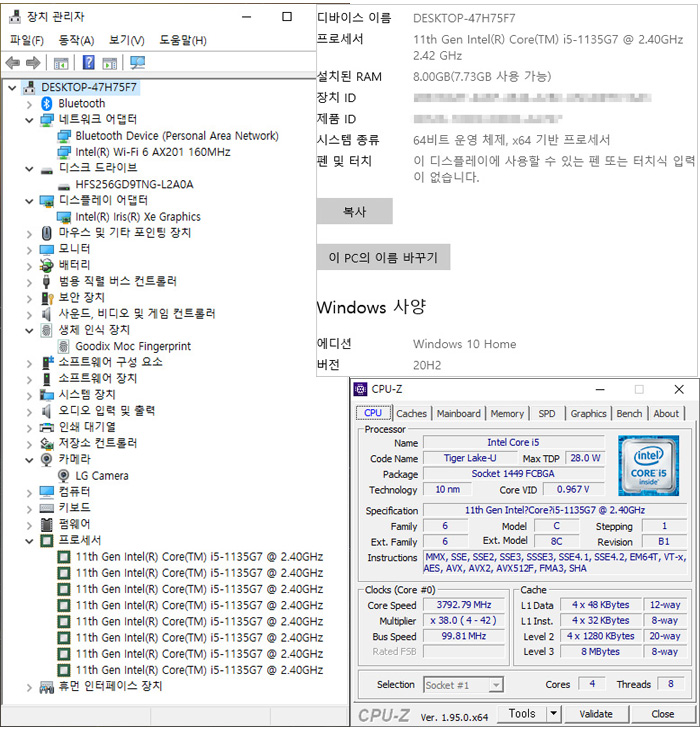700x730 pixels.
Task: Collapse the 디스크 드라이브 node
Action: (29, 169)
